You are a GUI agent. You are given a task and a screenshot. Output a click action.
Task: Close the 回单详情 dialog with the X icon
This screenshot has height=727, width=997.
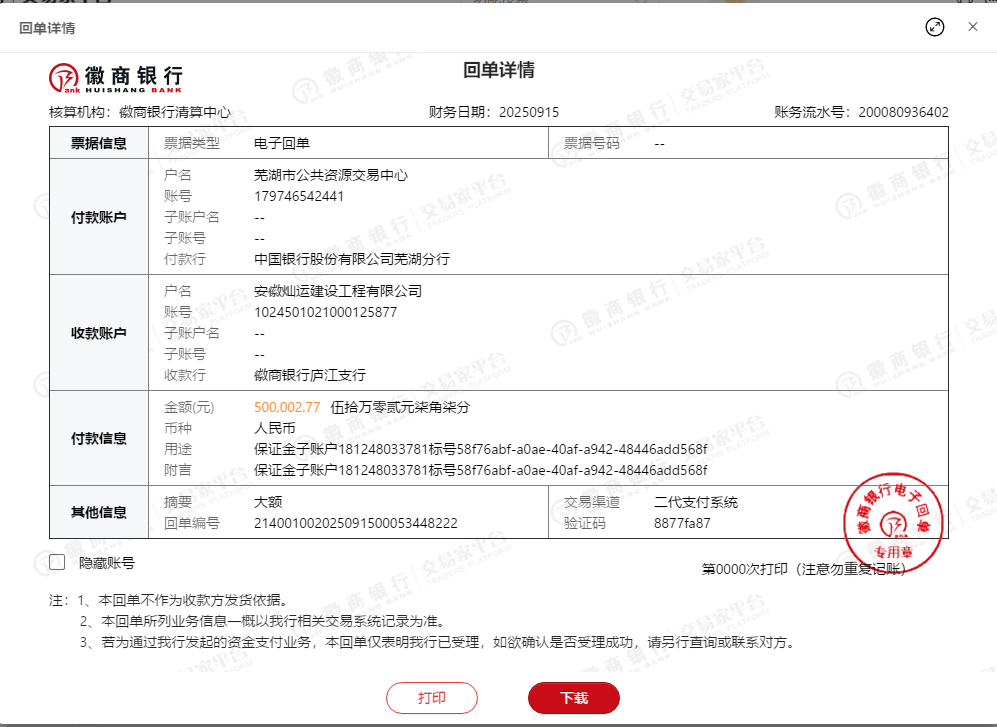(972, 27)
